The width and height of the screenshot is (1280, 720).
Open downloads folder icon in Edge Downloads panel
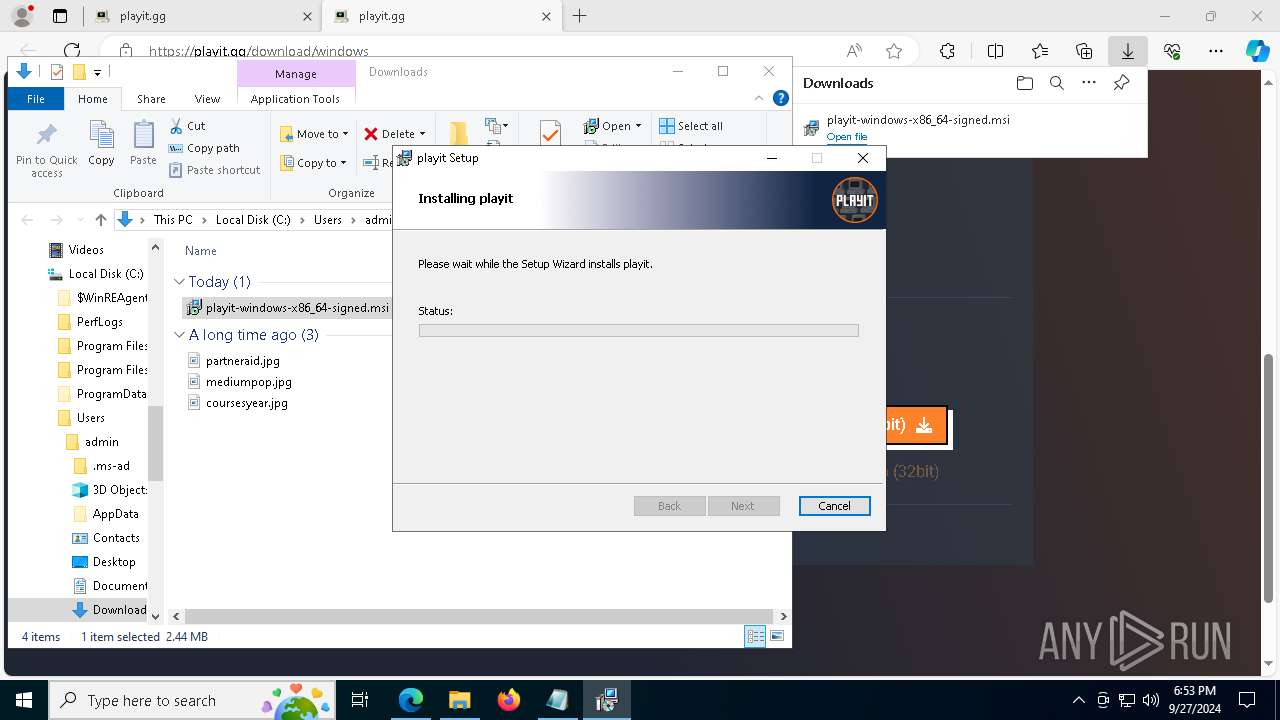coord(1024,83)
